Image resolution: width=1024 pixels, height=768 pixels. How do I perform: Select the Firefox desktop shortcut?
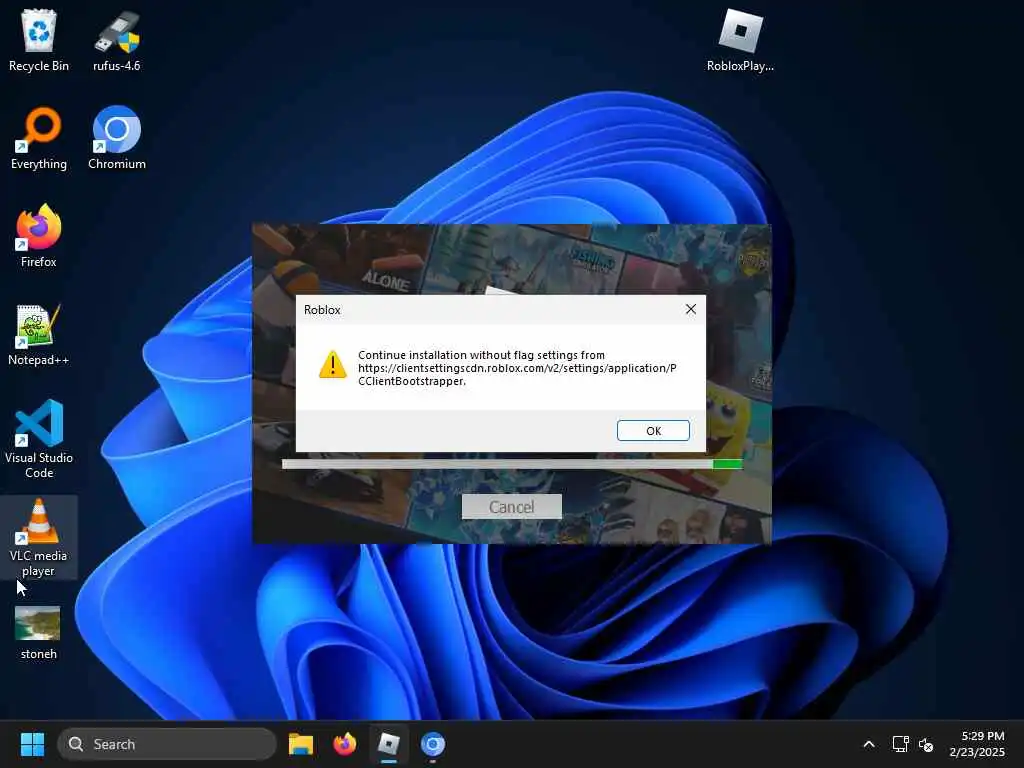point(39,236)
